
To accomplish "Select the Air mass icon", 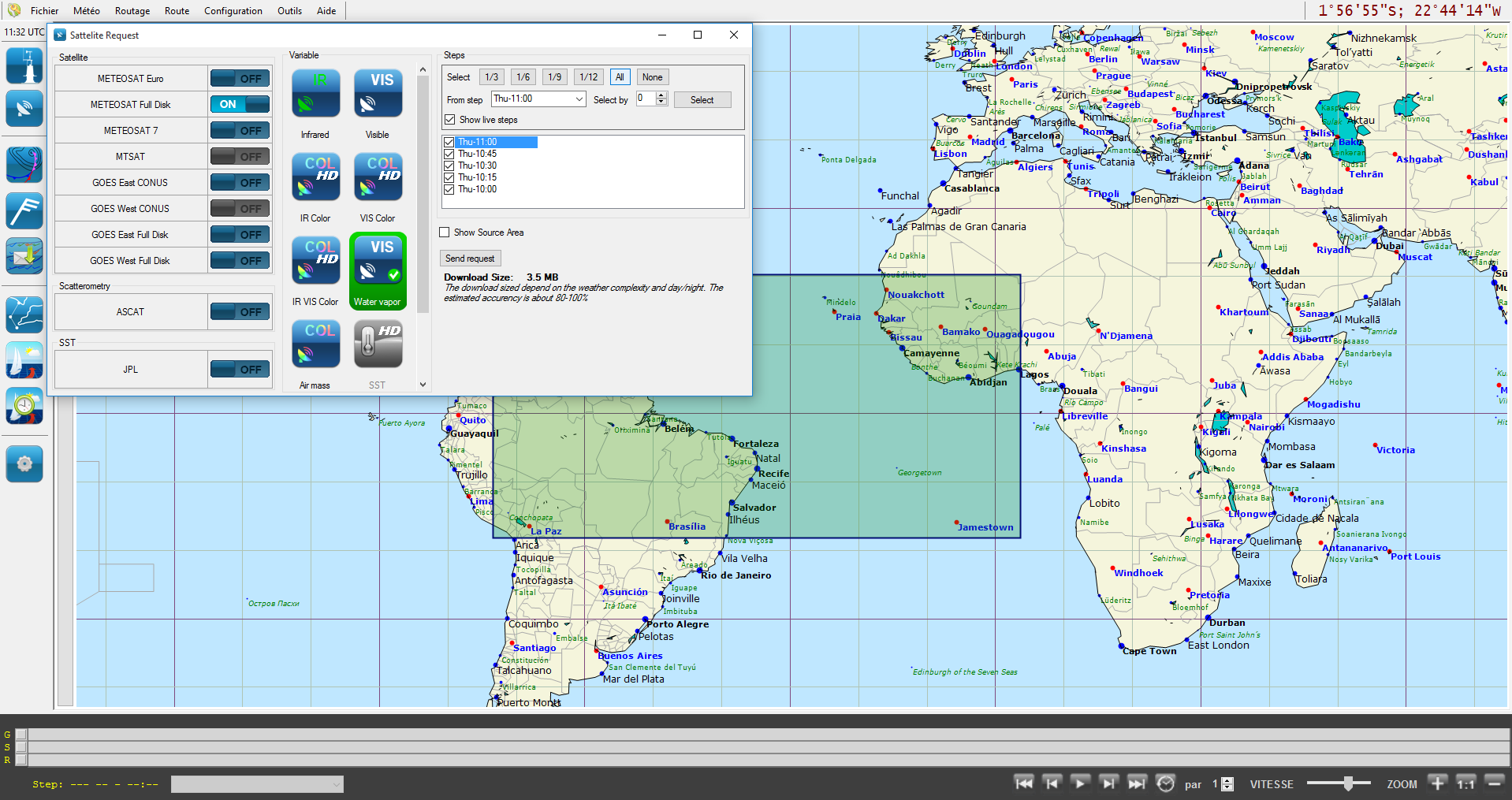I will (x=315, y=344).
